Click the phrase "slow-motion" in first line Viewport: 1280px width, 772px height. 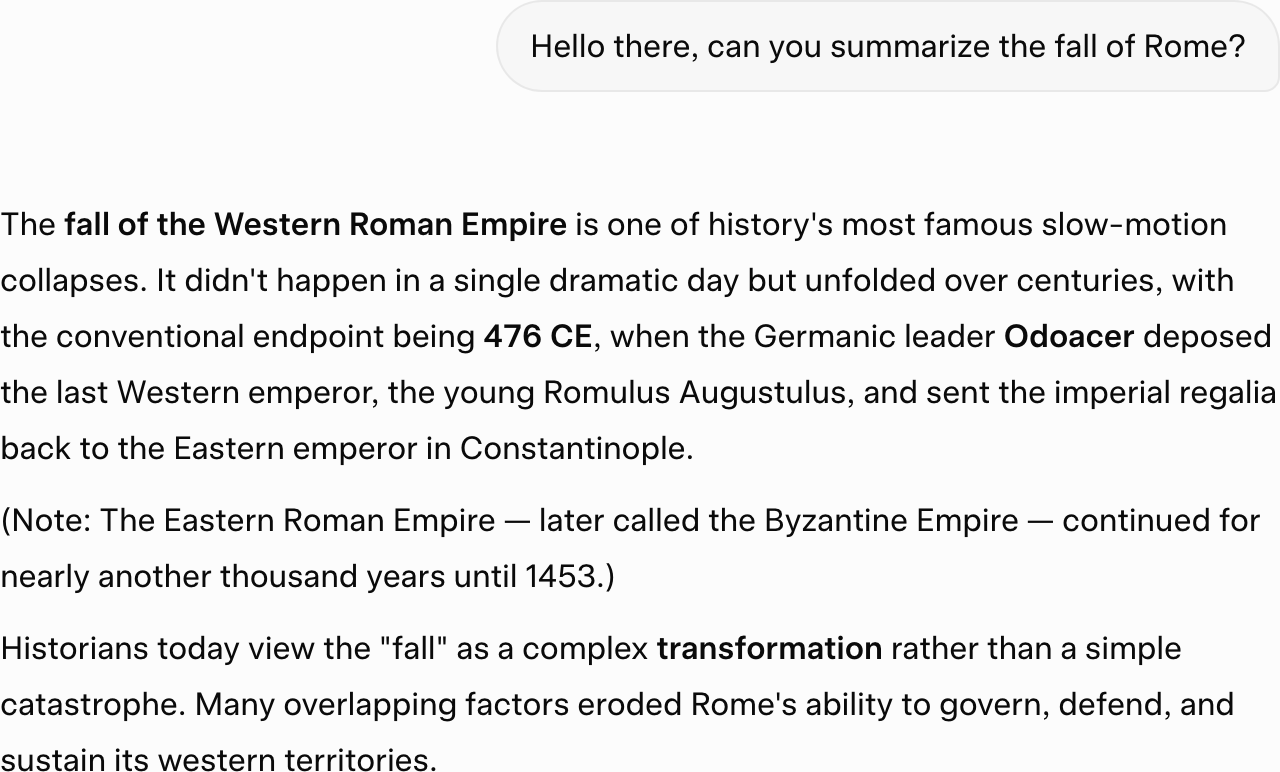pyautogui.click(x=1133, y=225)
